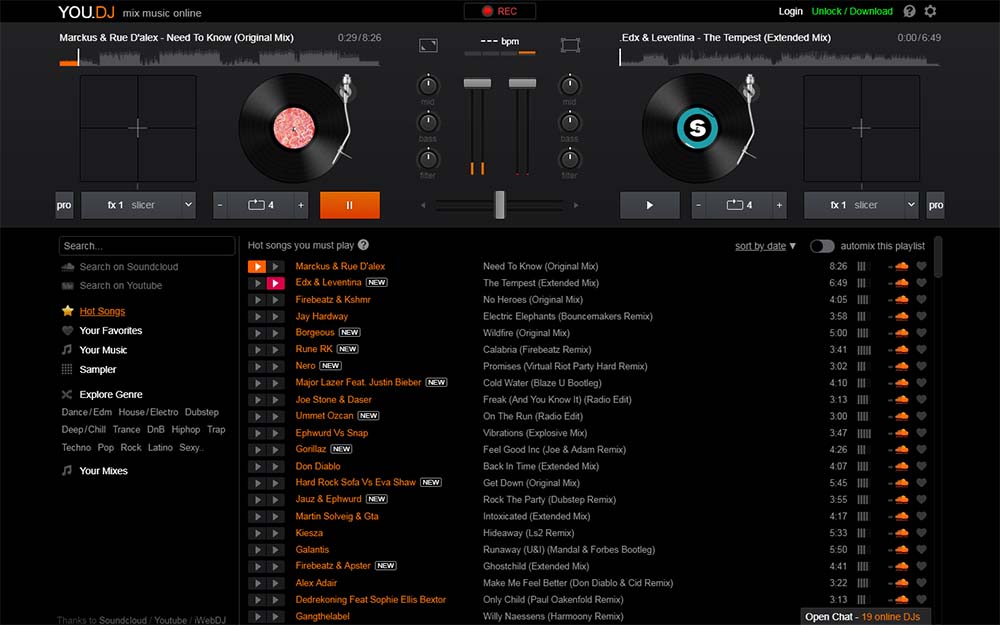Click the fullscreen icon right of bpm
Viewport: 1000px width, 625px height.
pos(570,45)
